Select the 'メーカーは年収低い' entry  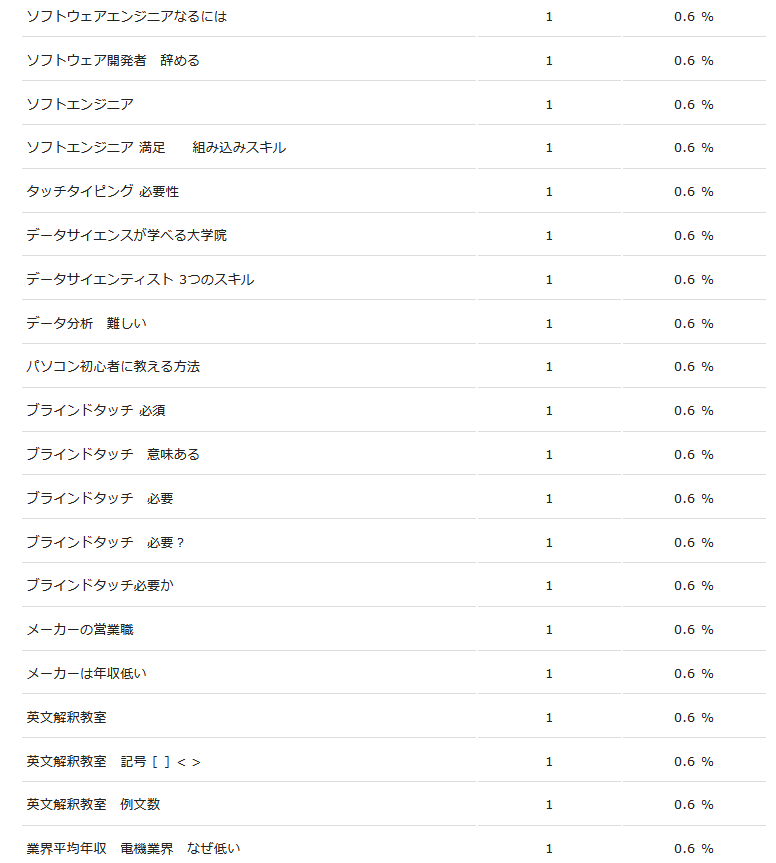pos(86,674)
